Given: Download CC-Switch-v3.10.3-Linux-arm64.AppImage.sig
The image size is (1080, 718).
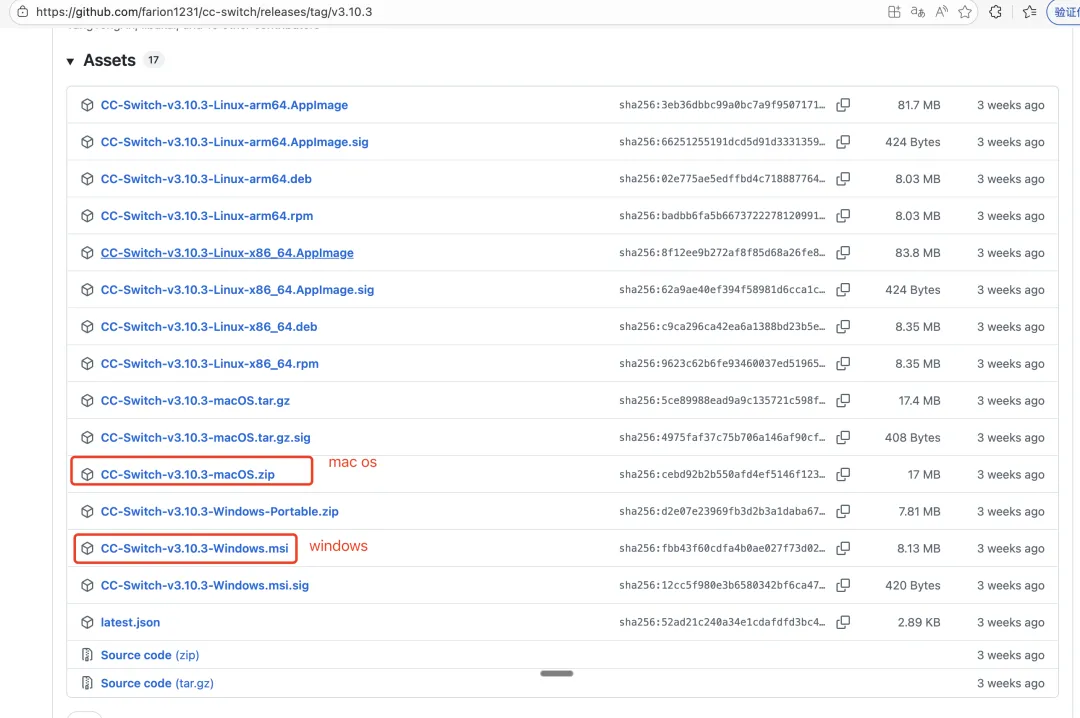Looking at the screenshot, I should [x=234, y=142].
